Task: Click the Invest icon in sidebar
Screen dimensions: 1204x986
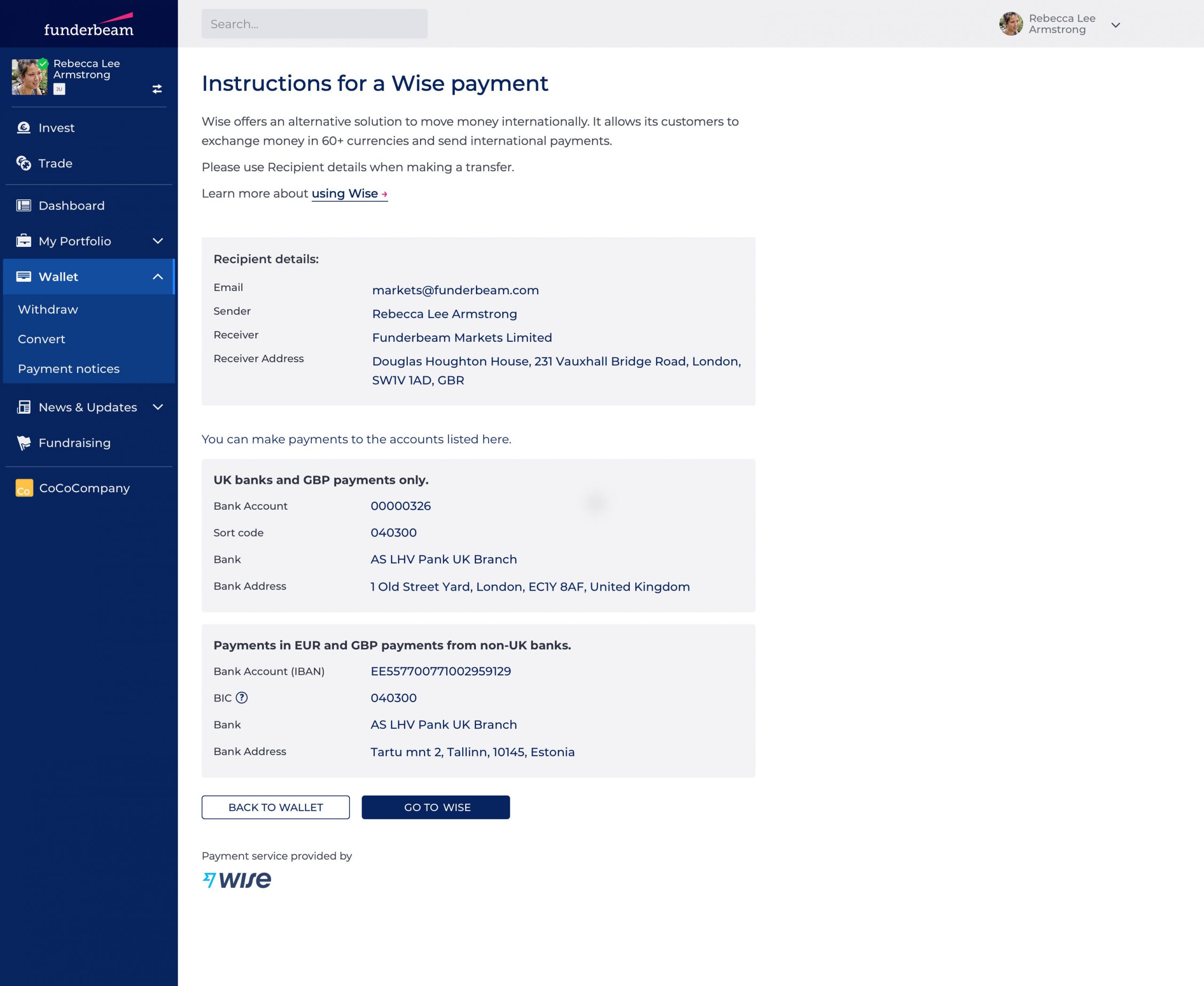Action: coord(23,127)
